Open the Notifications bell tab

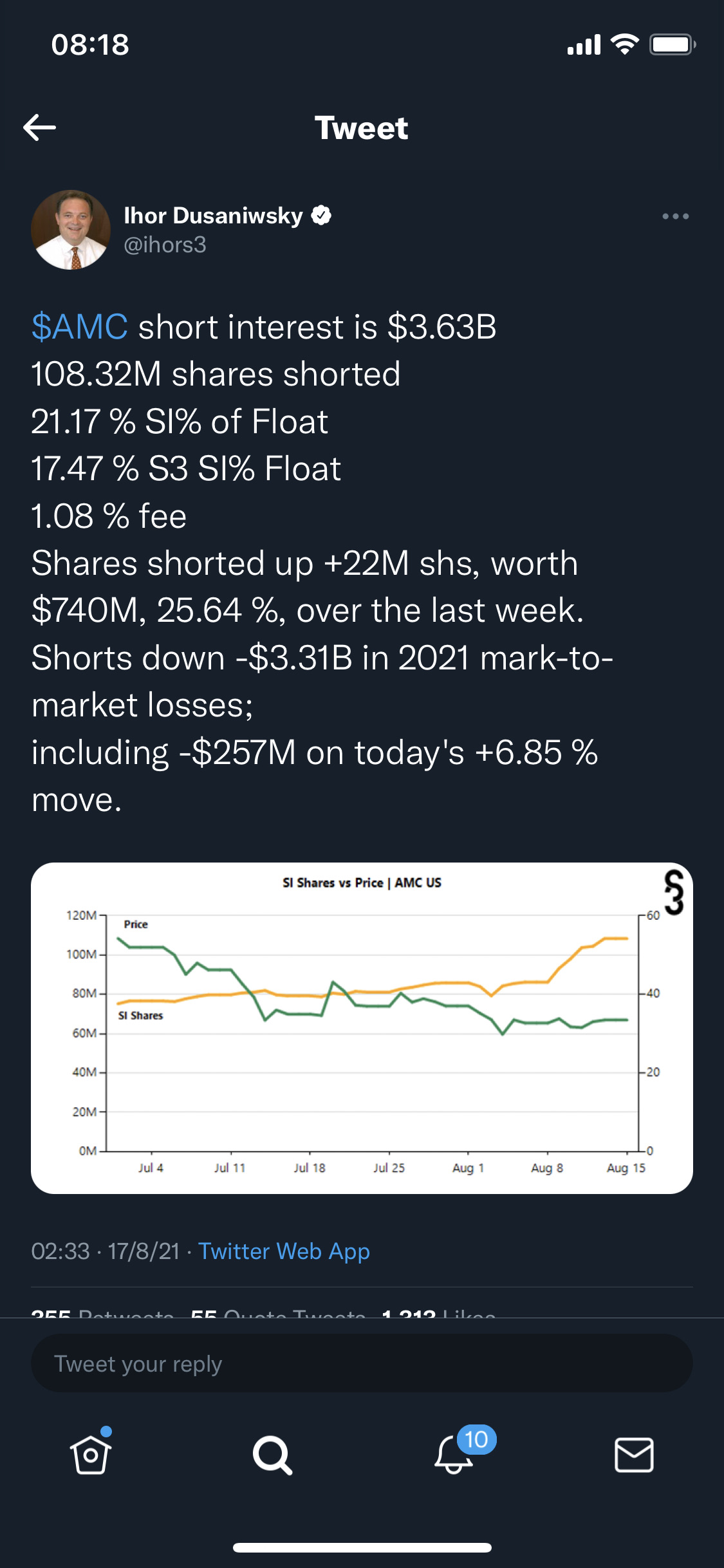coord(454,1455)
